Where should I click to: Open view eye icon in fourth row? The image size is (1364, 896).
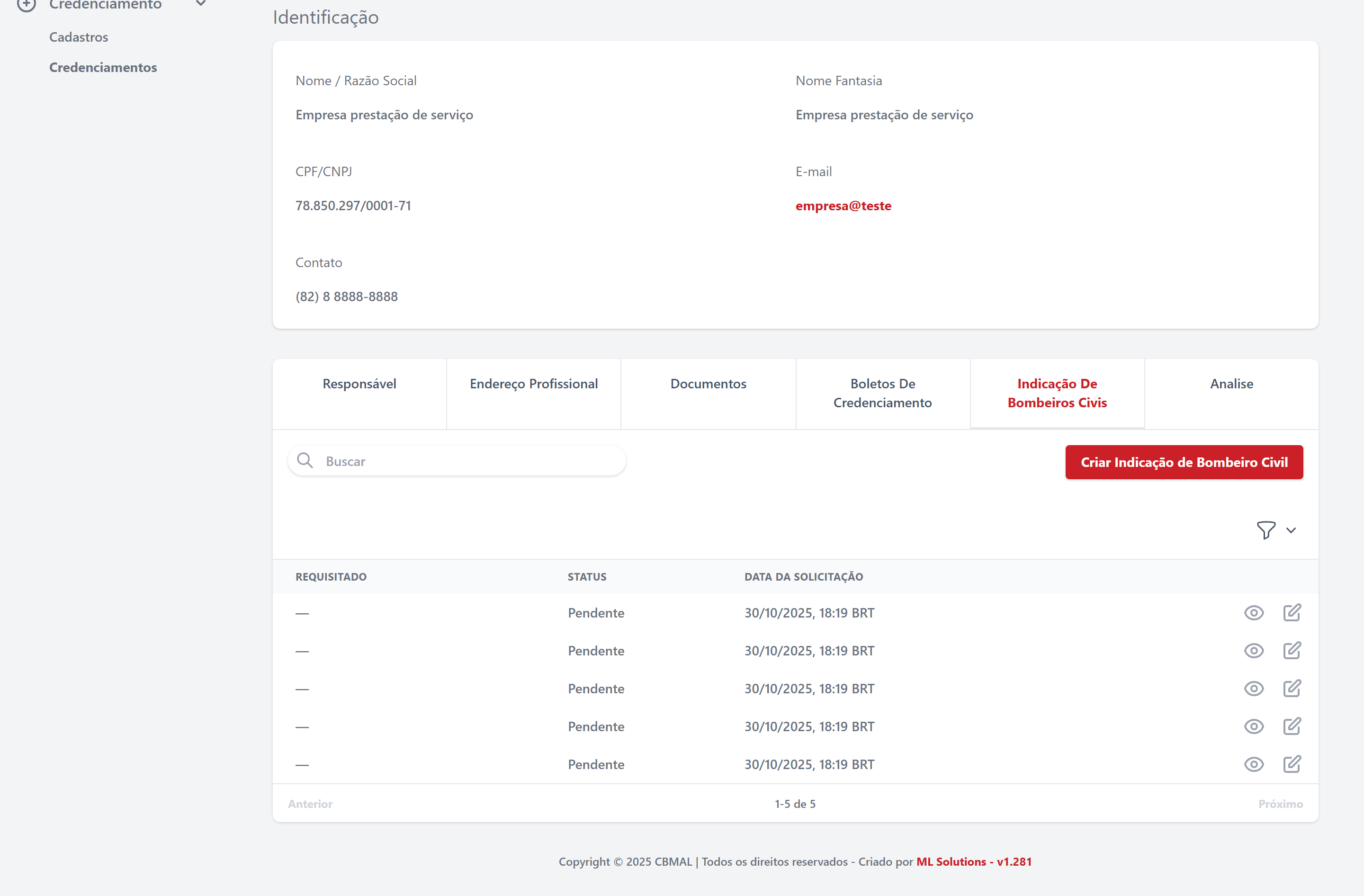(1253, 726)
